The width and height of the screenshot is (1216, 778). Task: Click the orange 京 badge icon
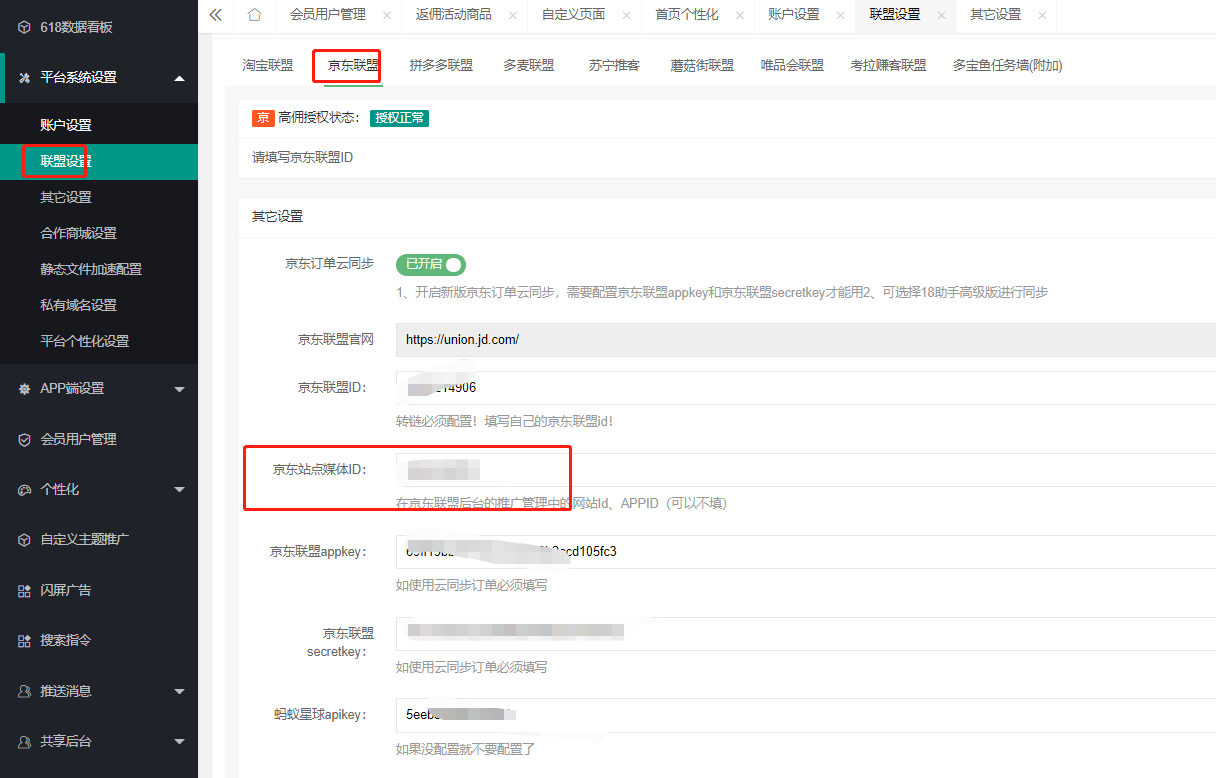click(x=263, y=118)
